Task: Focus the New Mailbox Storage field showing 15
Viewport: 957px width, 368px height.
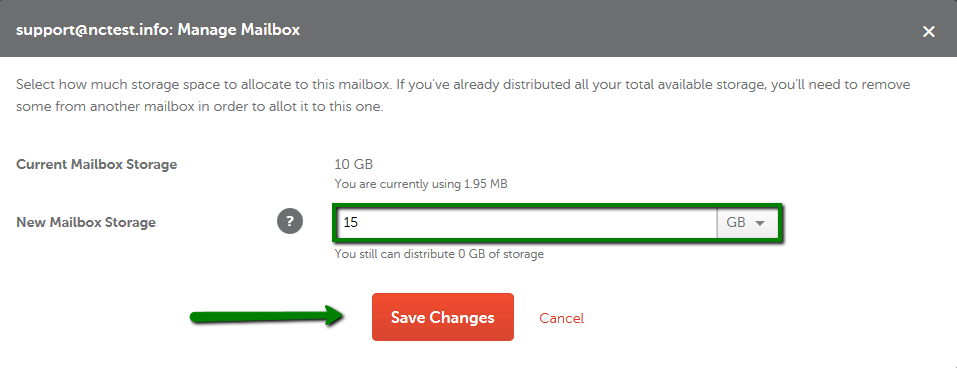Action: [525, 223]
